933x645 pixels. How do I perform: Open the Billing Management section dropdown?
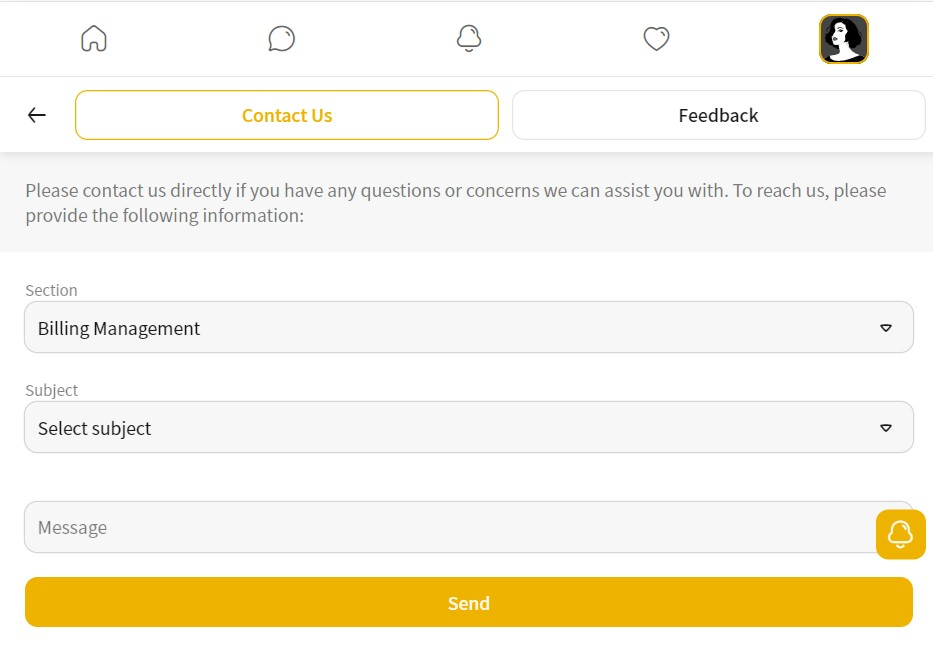pyautogui.click(x=468, y=327)
